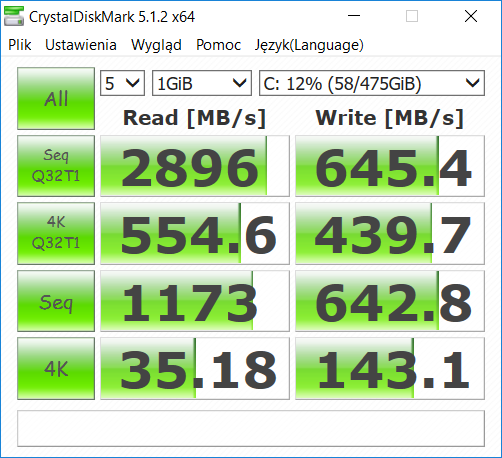
Task: Run all benchmarks with the All button
Action: (56, 98)
